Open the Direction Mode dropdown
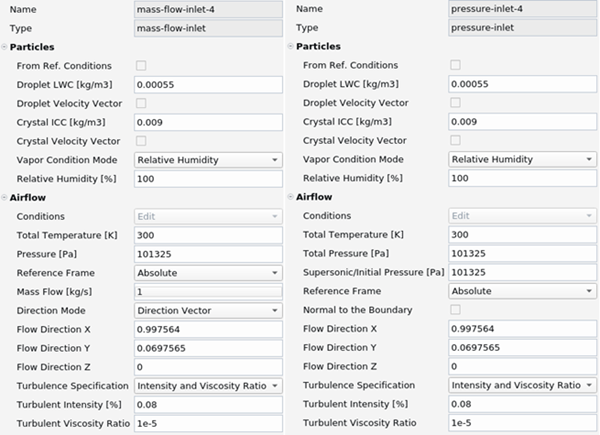Screen dimensions: 600x435 click(x=208, y=311)
